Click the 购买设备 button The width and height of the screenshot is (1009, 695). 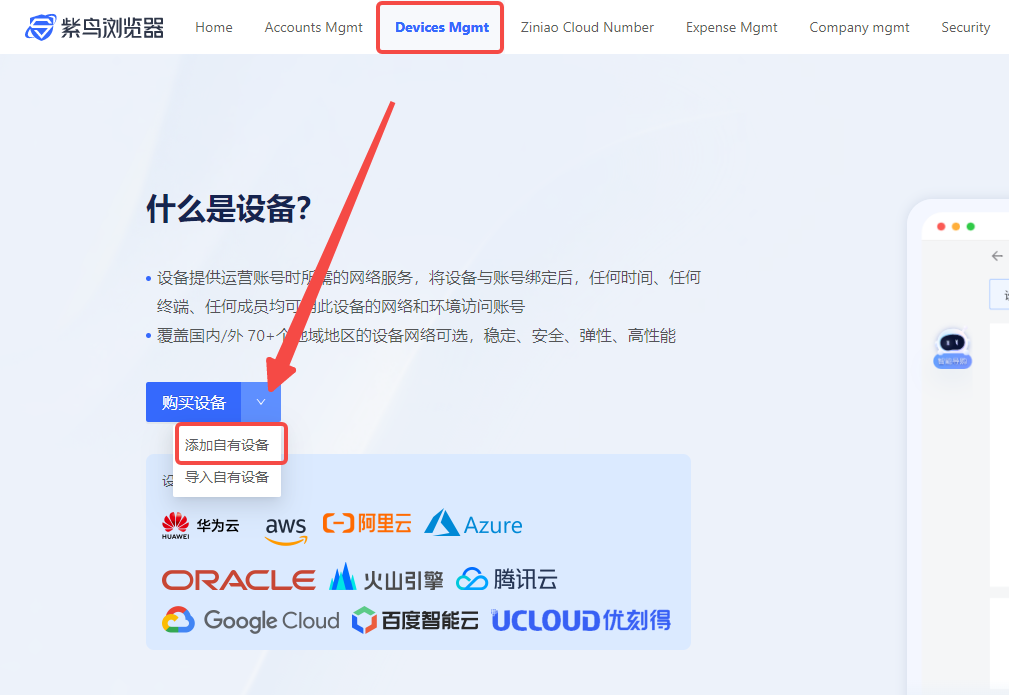pos(194,402)
